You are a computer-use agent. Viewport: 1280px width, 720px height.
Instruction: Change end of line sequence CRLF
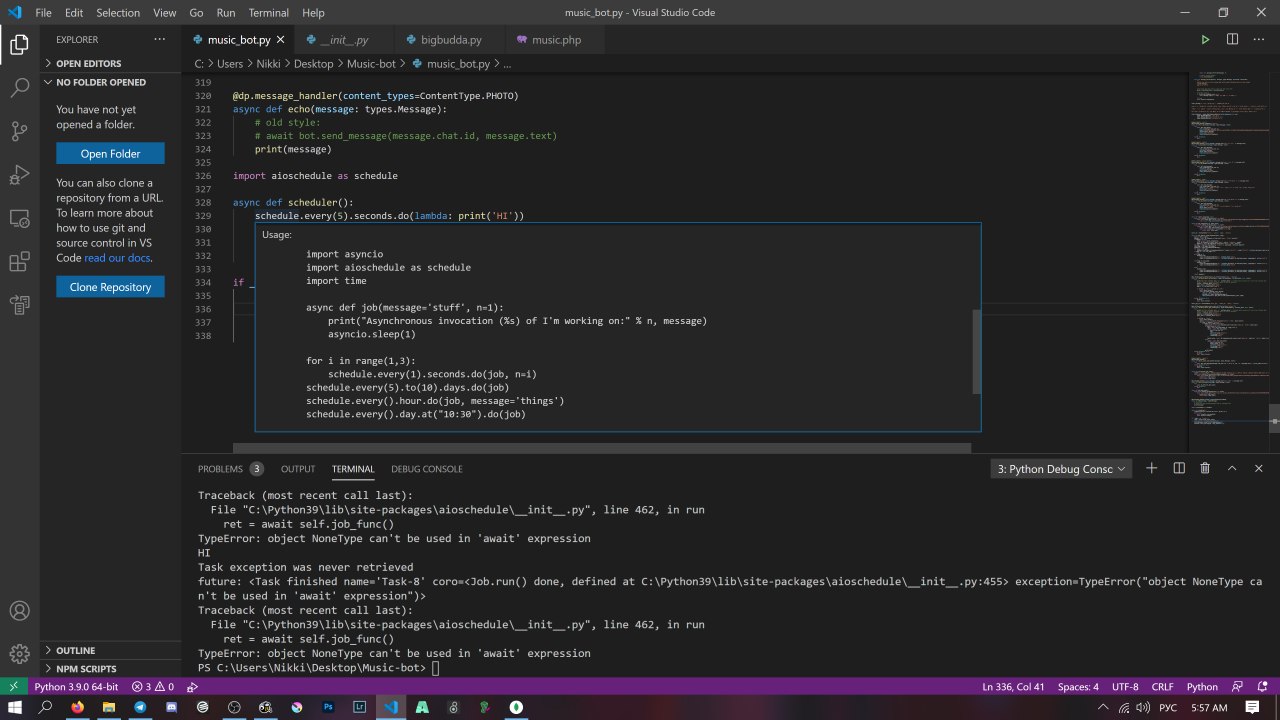point(1162,687)
